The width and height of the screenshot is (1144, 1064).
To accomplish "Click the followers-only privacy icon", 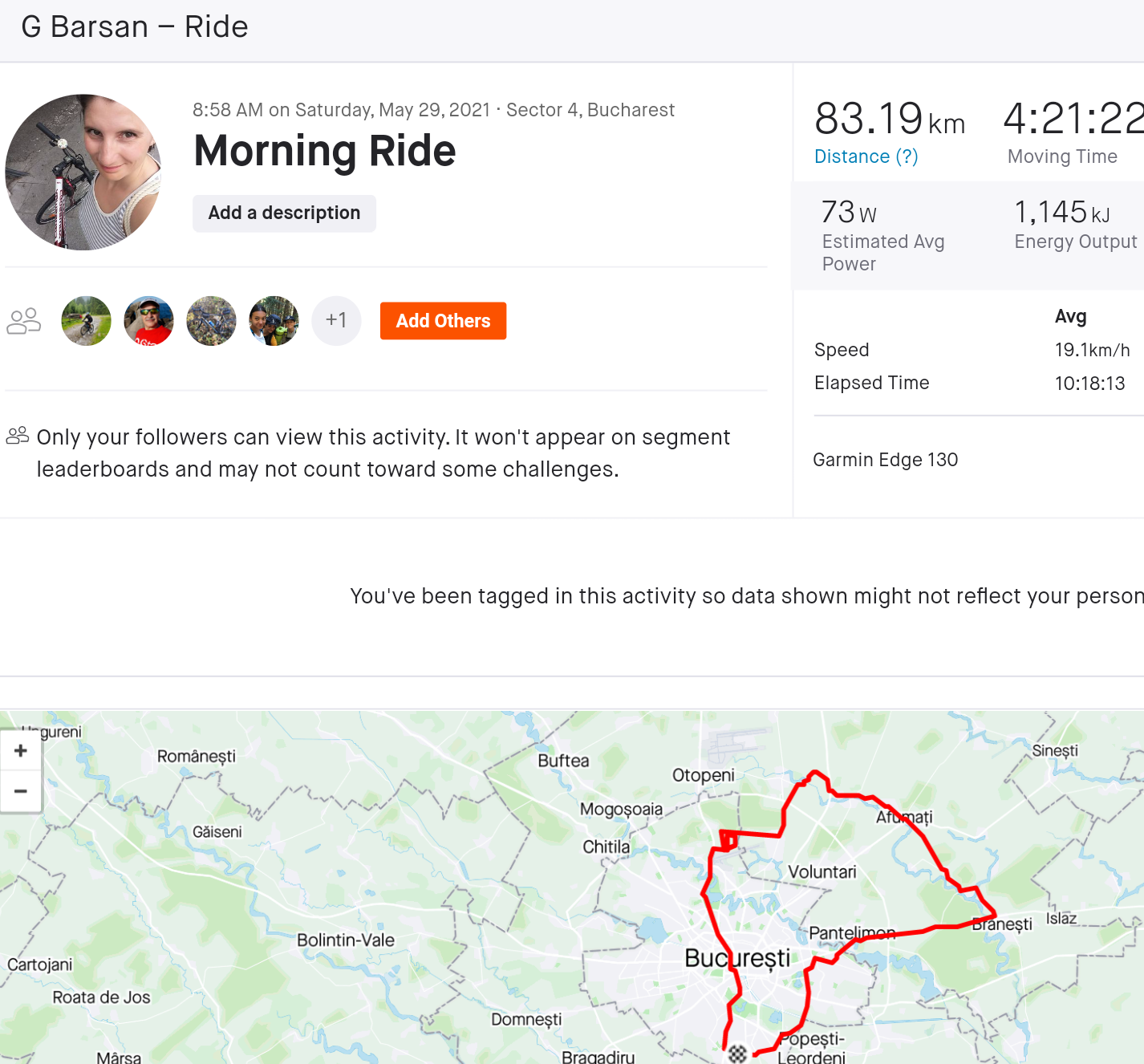I will point(18,436).
